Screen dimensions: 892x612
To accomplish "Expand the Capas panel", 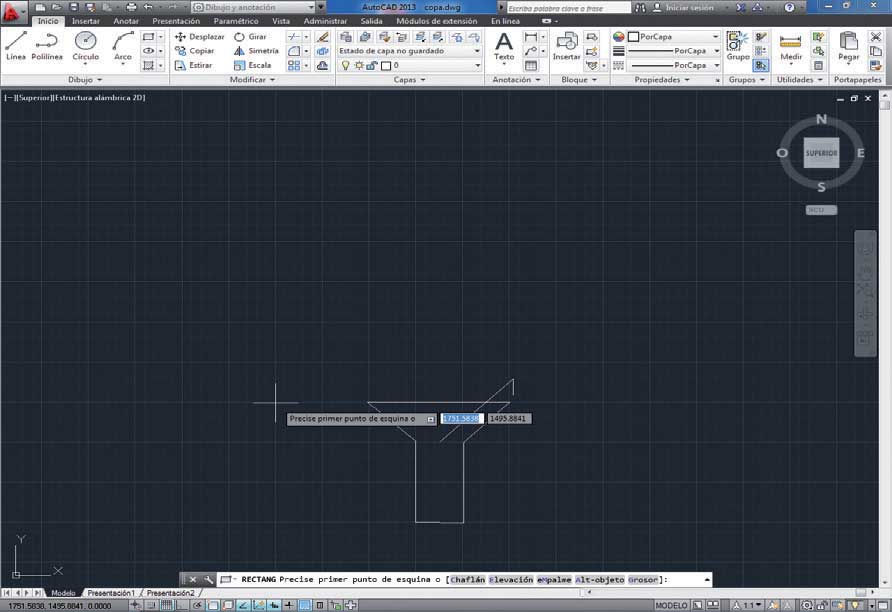I will click(x=410, y=80).
